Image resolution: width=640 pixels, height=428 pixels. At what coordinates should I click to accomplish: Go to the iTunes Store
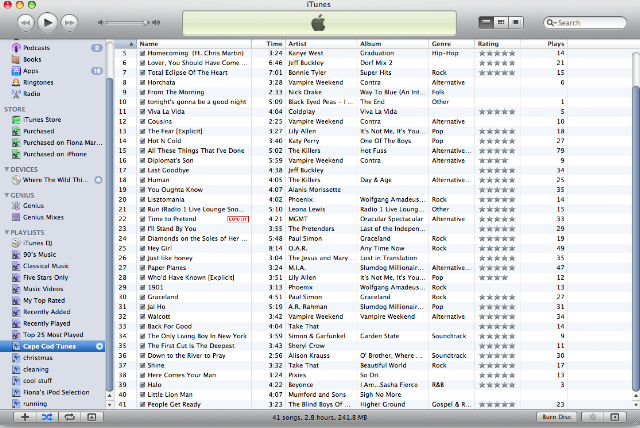tap(42, 120)
